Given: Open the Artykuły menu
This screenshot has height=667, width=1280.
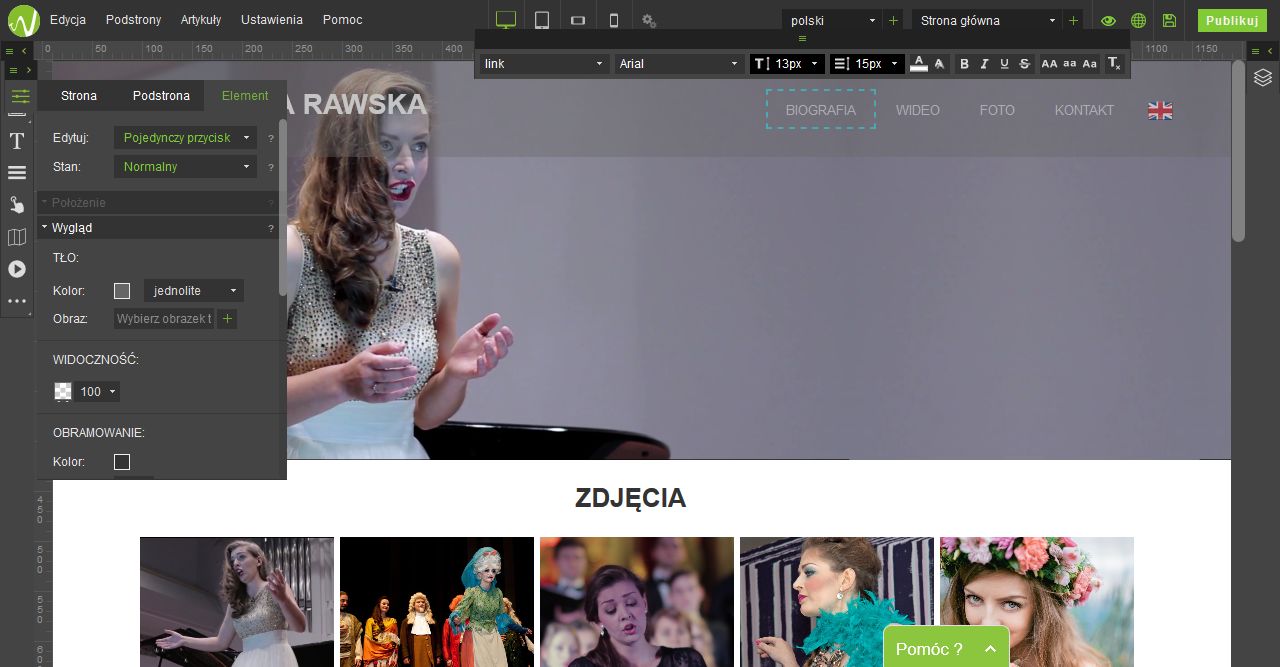Looking at the screenshot, I should point(201,20).
